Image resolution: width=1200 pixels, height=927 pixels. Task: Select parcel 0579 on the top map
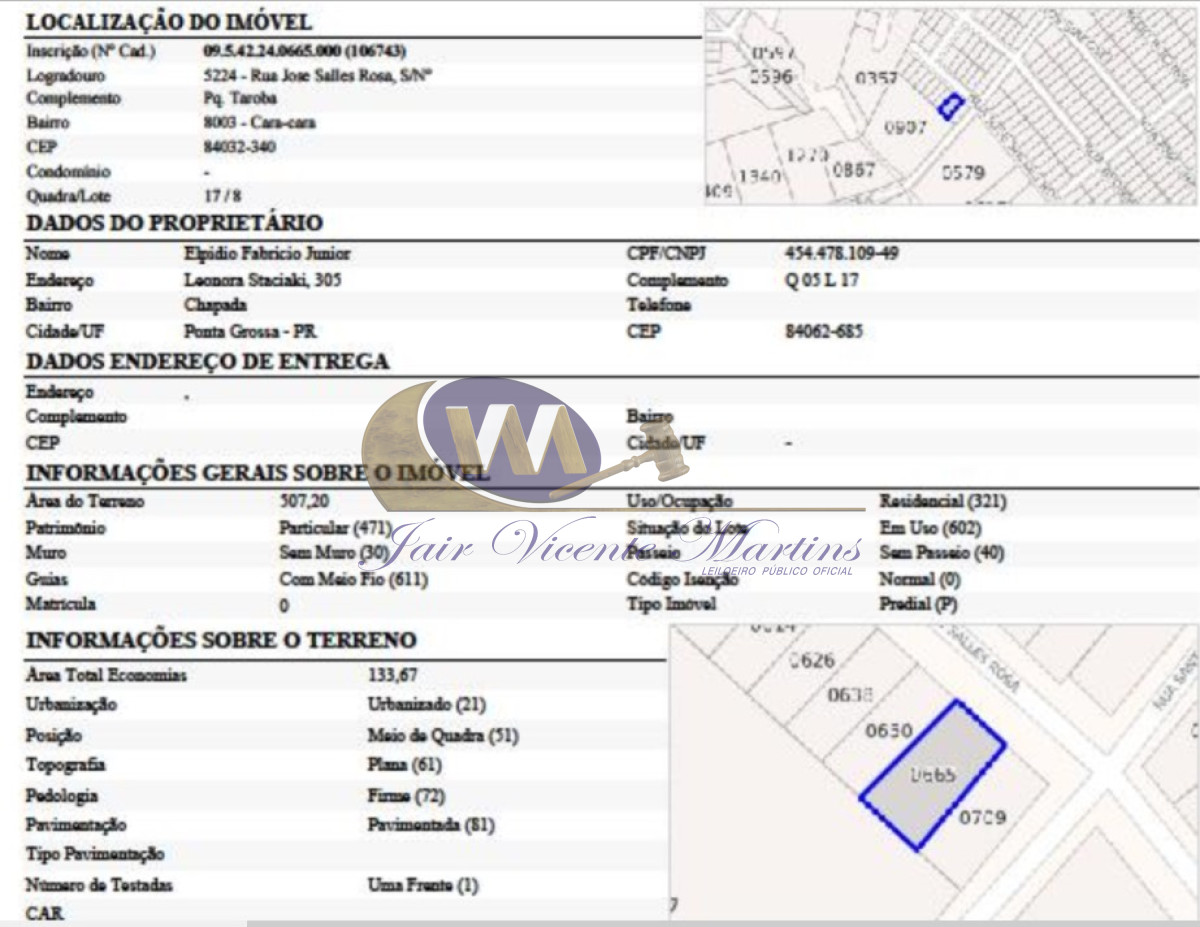(x=962, y=172)
